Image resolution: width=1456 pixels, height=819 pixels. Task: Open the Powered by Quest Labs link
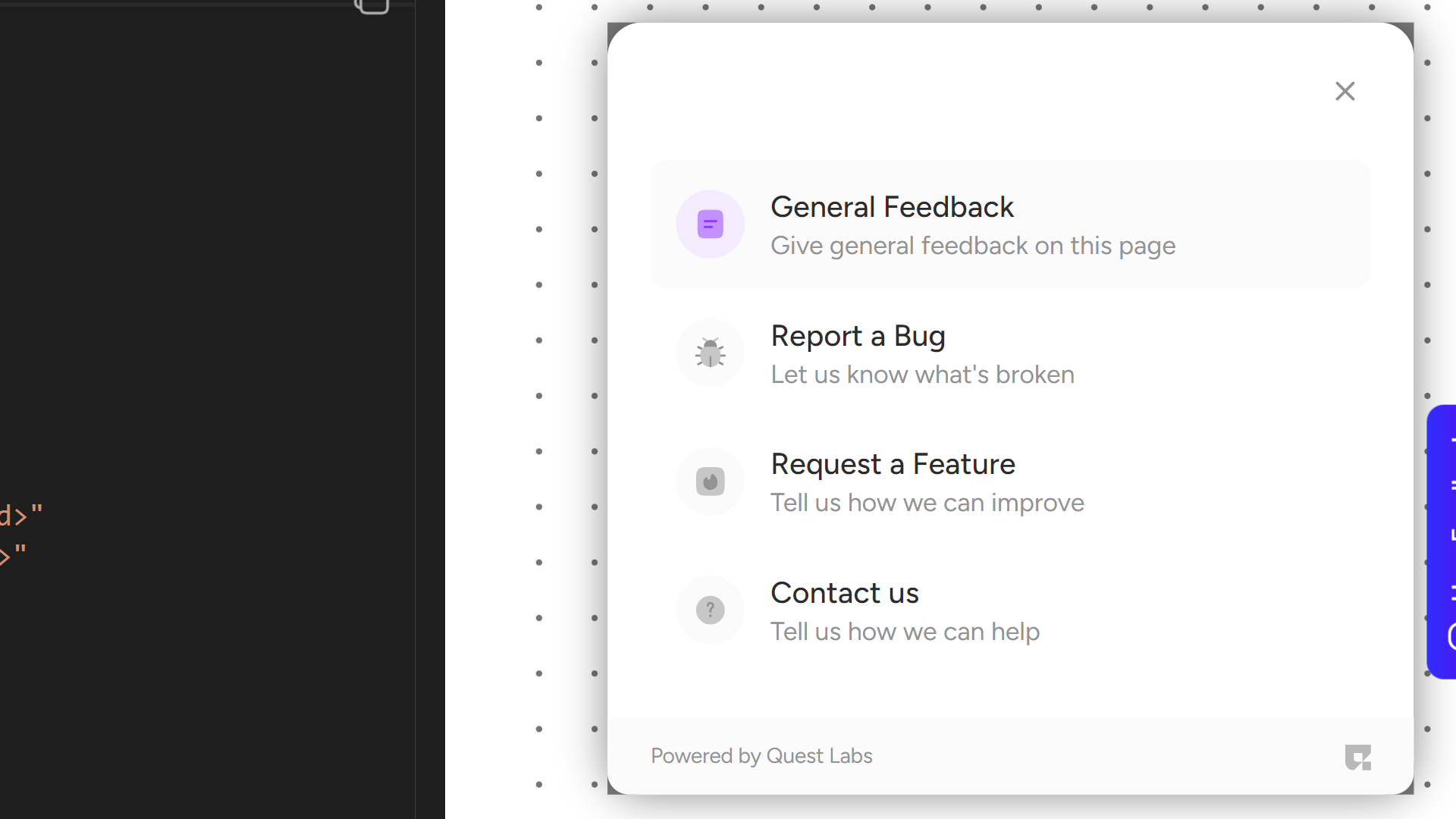pyautogui.click(x=761, y=756)
